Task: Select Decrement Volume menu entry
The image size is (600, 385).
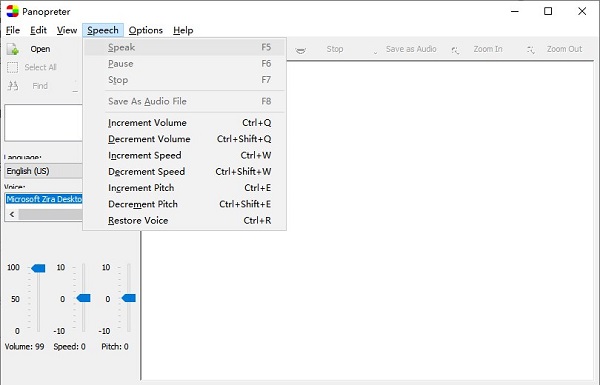Action: (x=184, y=139)
